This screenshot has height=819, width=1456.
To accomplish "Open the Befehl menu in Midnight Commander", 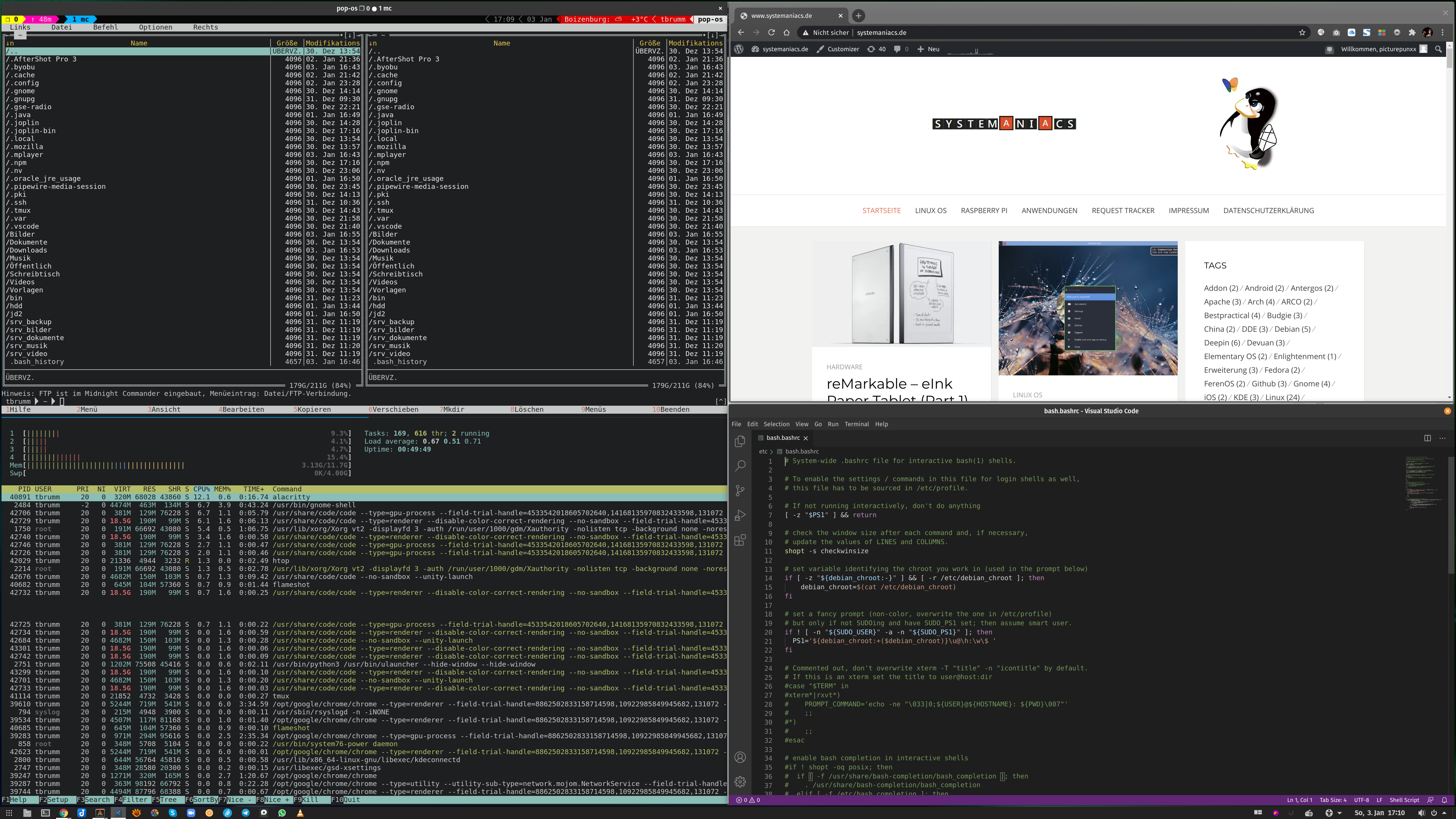I will (106, 27).
